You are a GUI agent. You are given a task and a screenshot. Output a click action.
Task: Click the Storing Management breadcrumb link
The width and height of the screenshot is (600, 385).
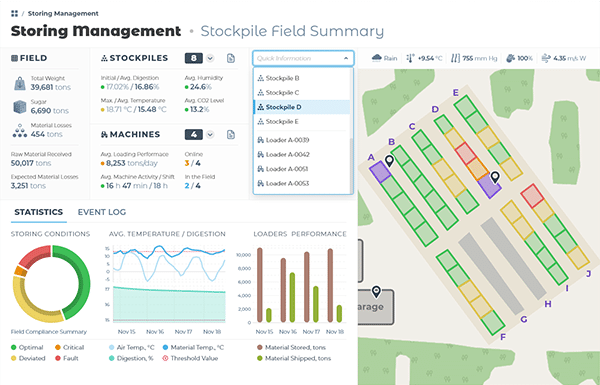pos(63,14)
